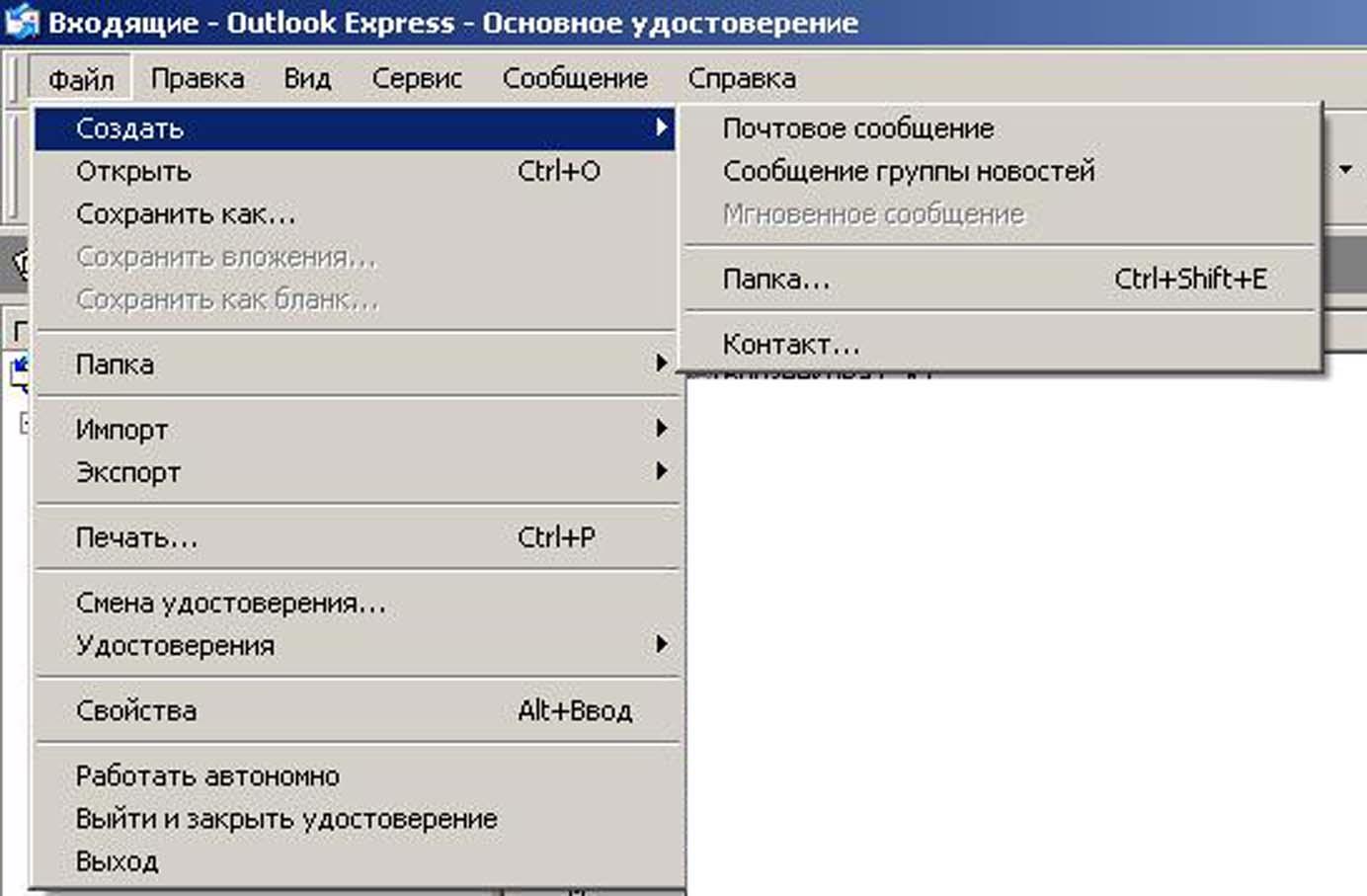Viewport: 1367px width, 896px height.
Task: Create new Контакт... from submenu
Action: pyautogui.click(x=1000, y=344)
